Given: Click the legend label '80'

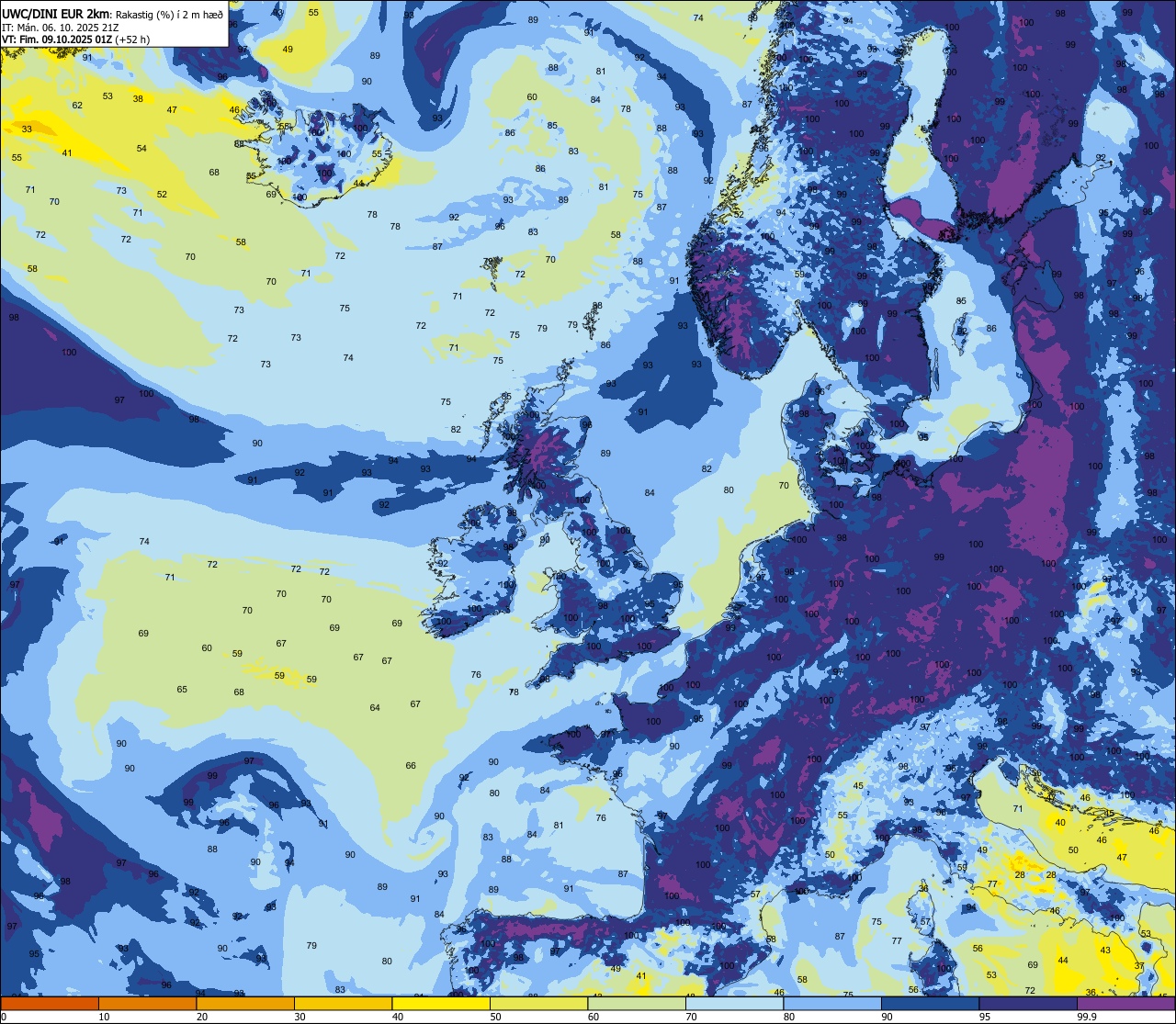Looking at the screenshot, I should tap(789, 1017).
